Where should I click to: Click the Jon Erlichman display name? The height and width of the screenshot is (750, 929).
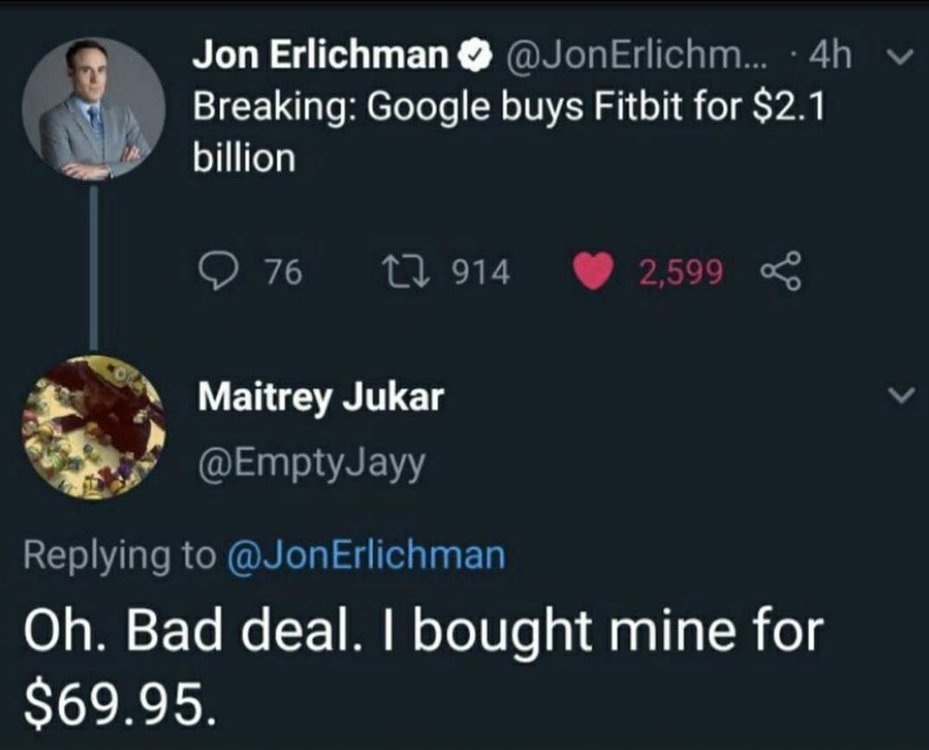[x=320, y=56]
